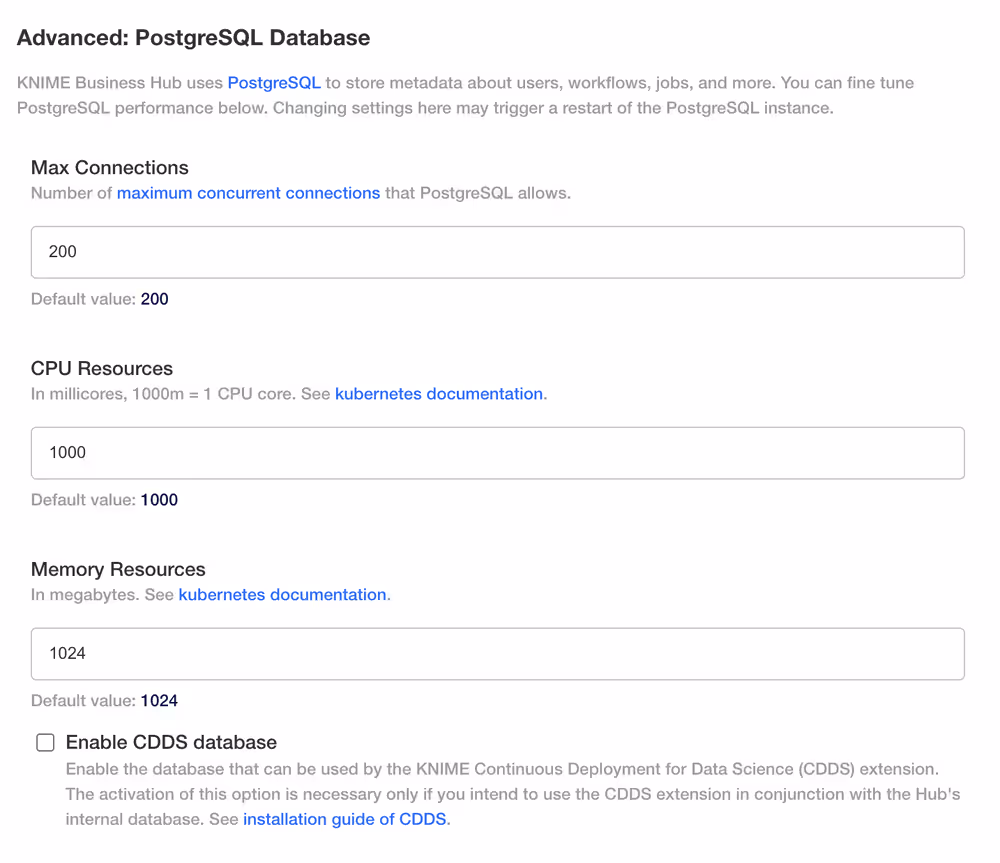Select the value 200 in Max Connections
The width and height of the screenshot is (1000, 863).
[x=62, y=252]
